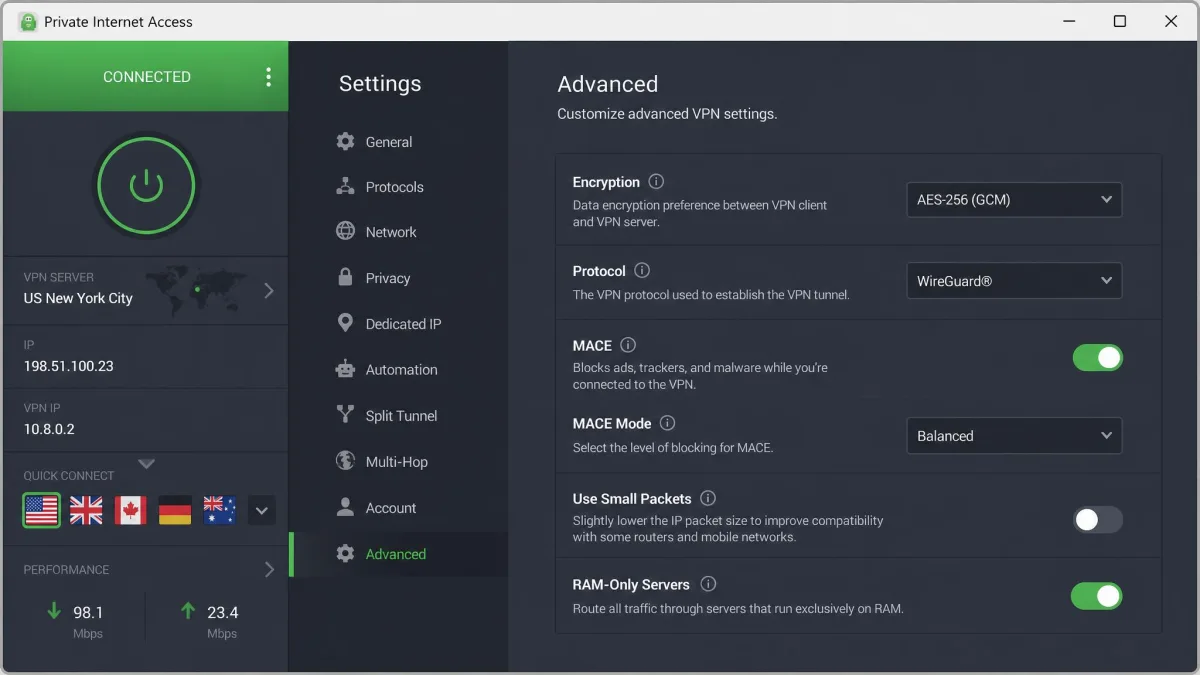Click the Privacy padlock icon
1200x675 pixels.
point(345,277)
